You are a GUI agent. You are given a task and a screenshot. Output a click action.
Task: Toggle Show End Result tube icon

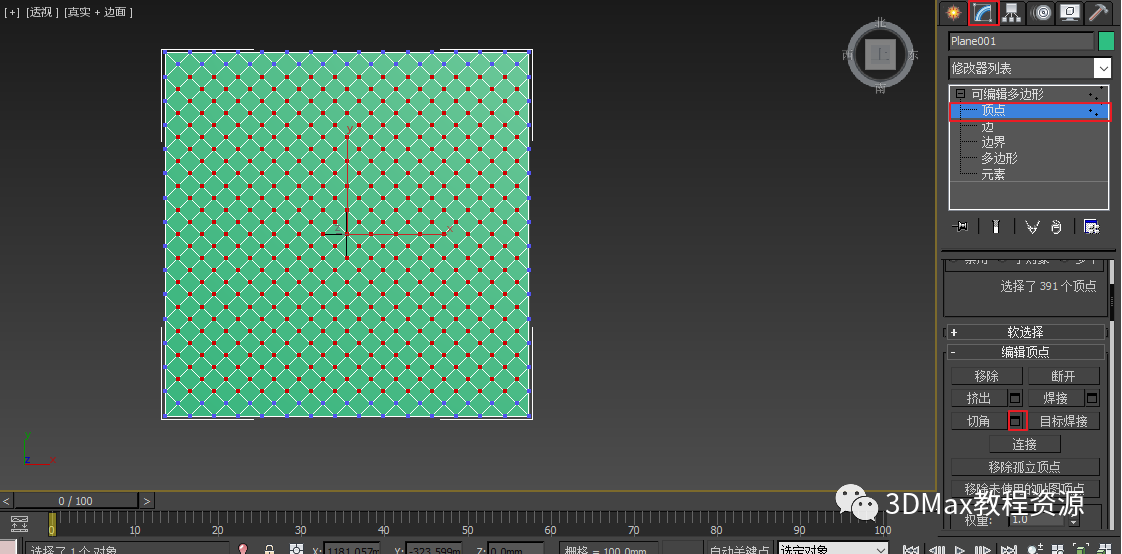[995, 227]
